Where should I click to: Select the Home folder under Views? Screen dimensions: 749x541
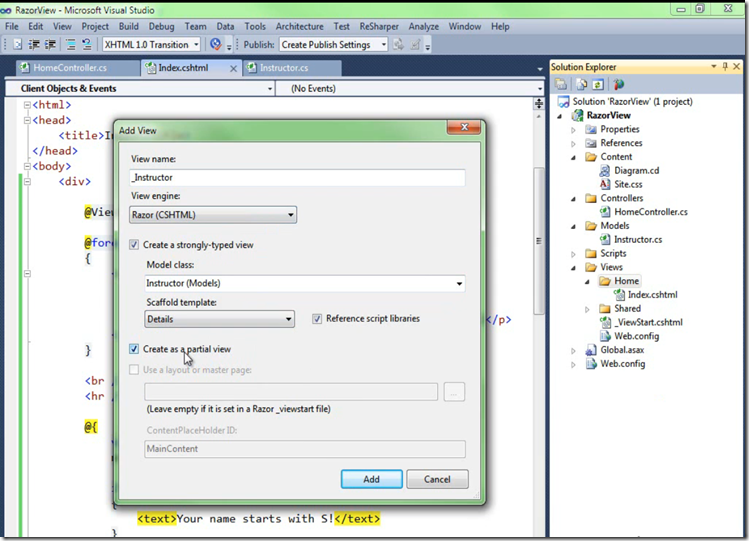pos(626,281)
